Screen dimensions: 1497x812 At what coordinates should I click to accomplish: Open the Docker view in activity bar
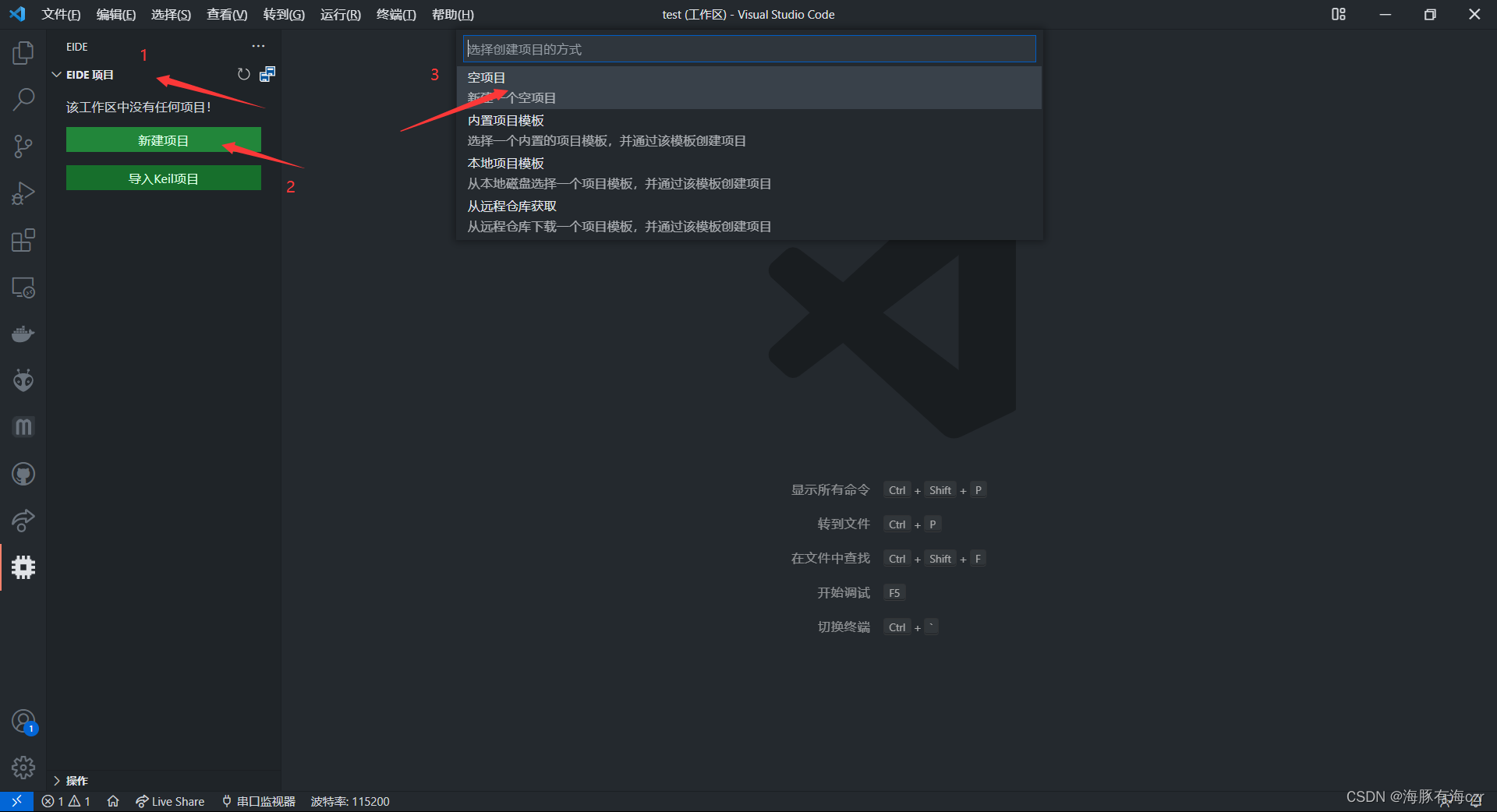(23, 334)
